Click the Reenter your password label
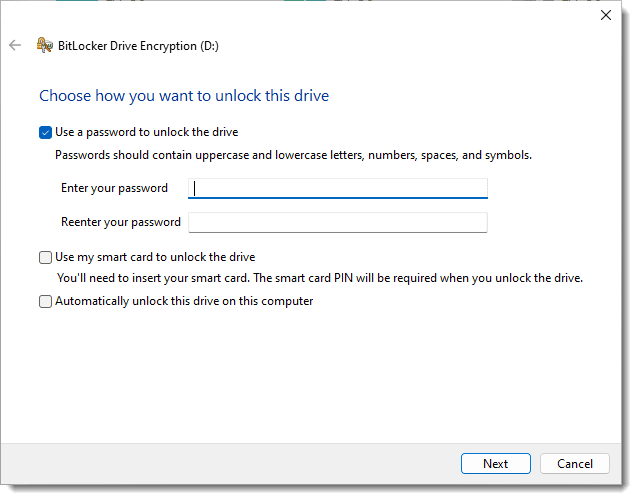 pos(121,223)
